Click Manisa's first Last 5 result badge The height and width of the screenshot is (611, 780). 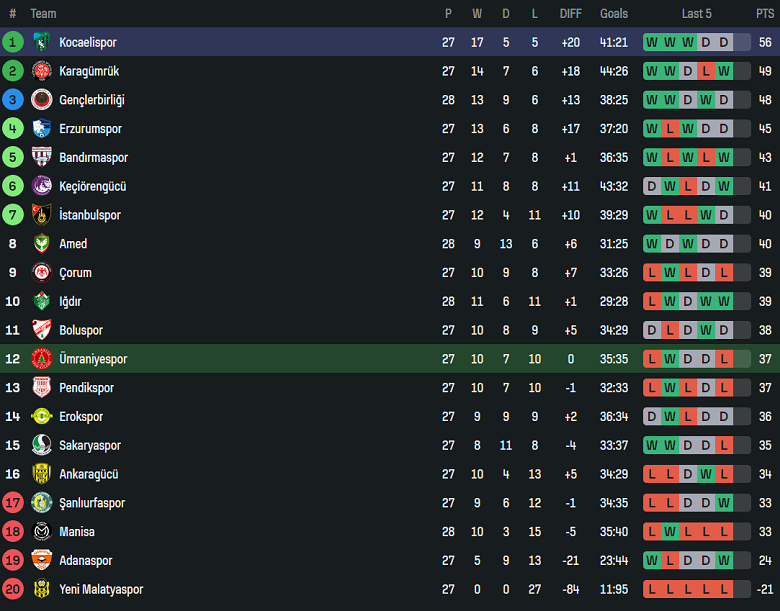[x=652, y=531]
